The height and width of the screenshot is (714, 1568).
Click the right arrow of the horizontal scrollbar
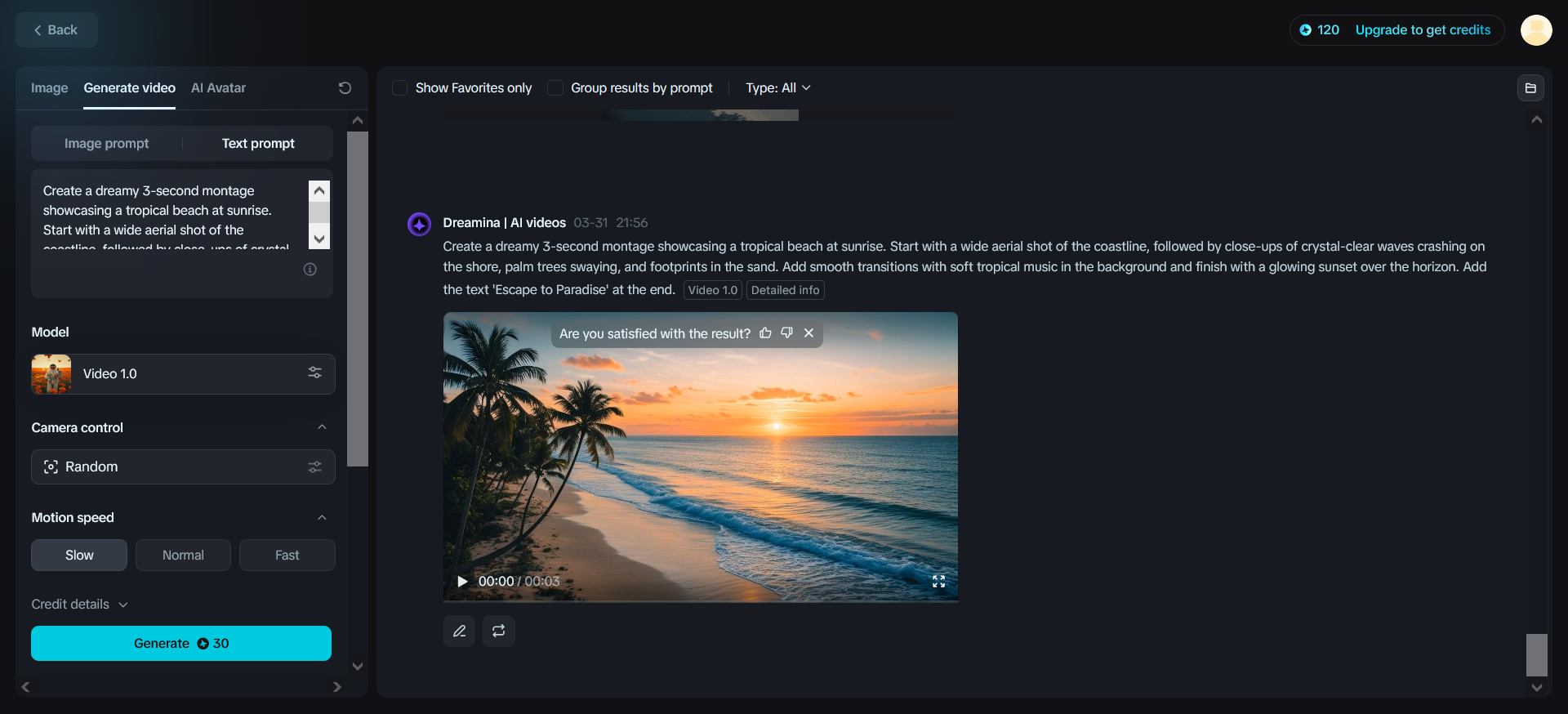336,687
